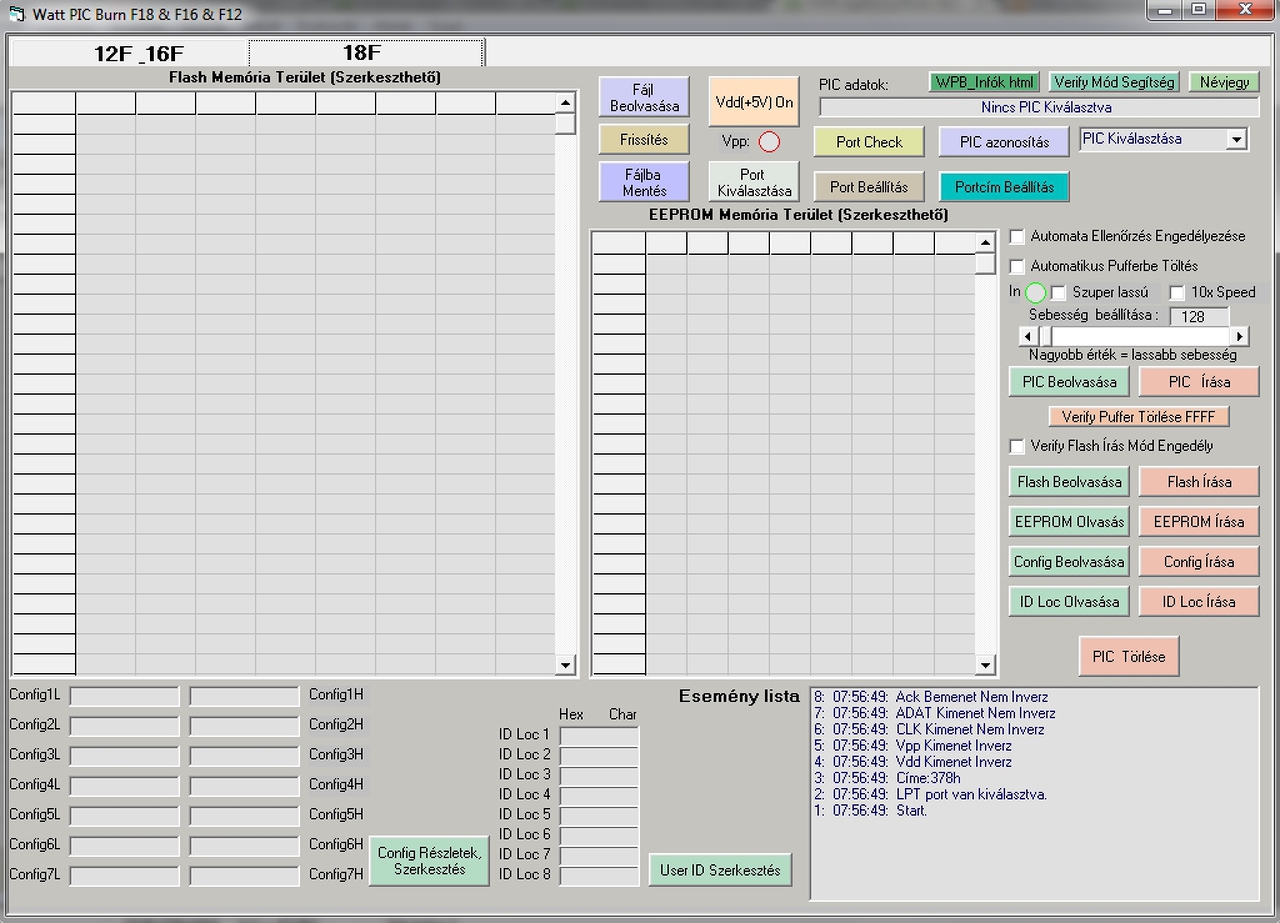Image resolution: width=1280 pixels, height=923 pixels.
Task: Open the PIC Kiválasztása dropdown
Action: point(1237,139)
